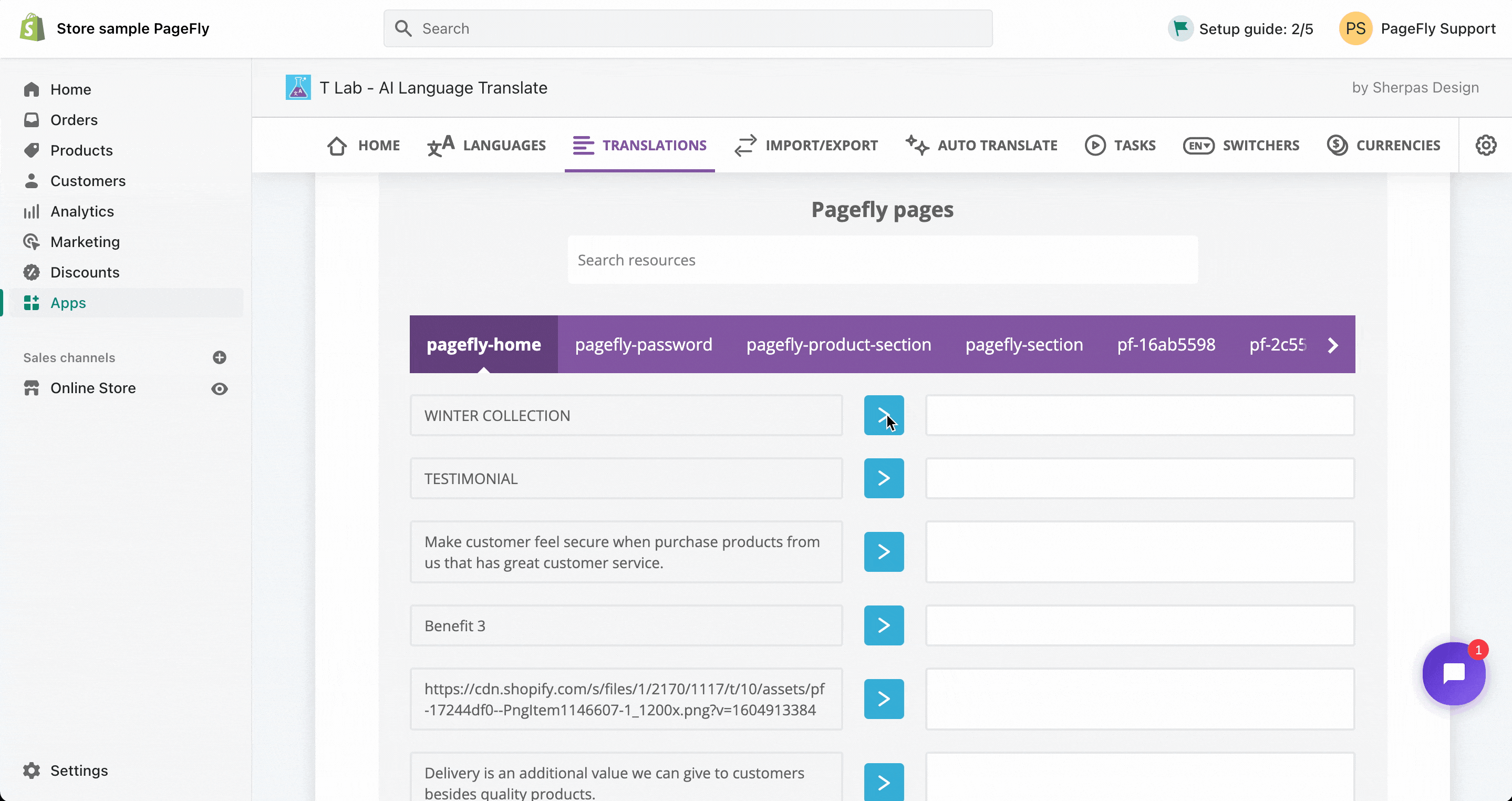Select the partially visible pf-2c55 tab
This screenshot has width=1512, height=801.
click(x=1277, y=344)
